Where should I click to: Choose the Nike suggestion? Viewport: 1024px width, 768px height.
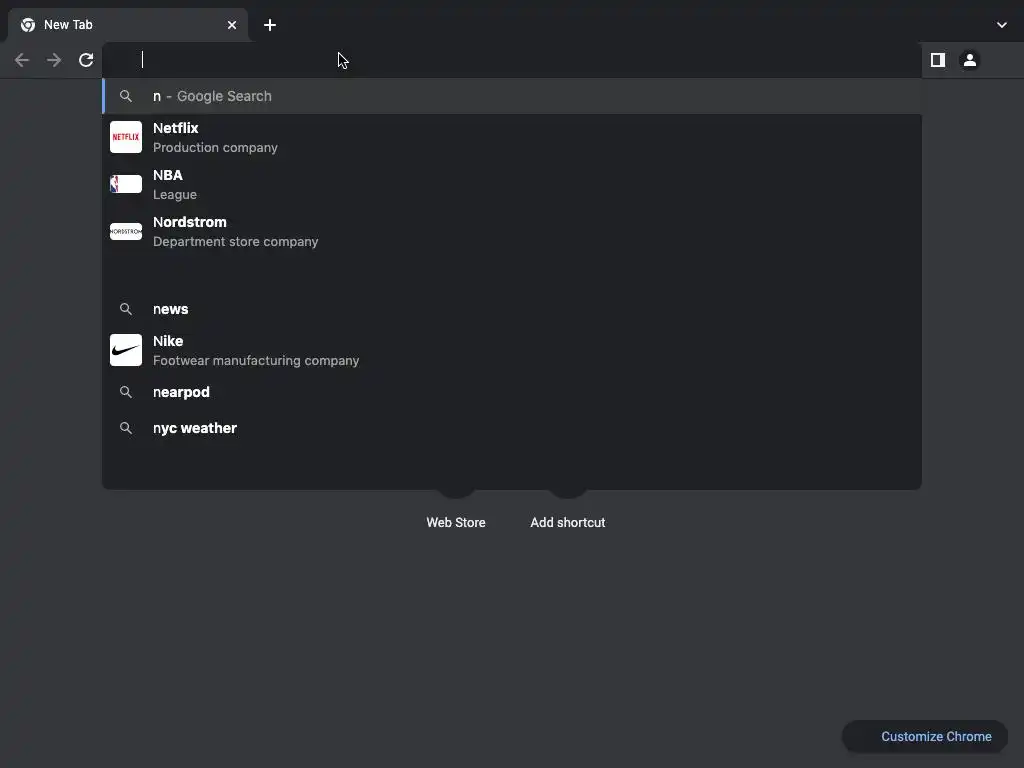point(512,350)
